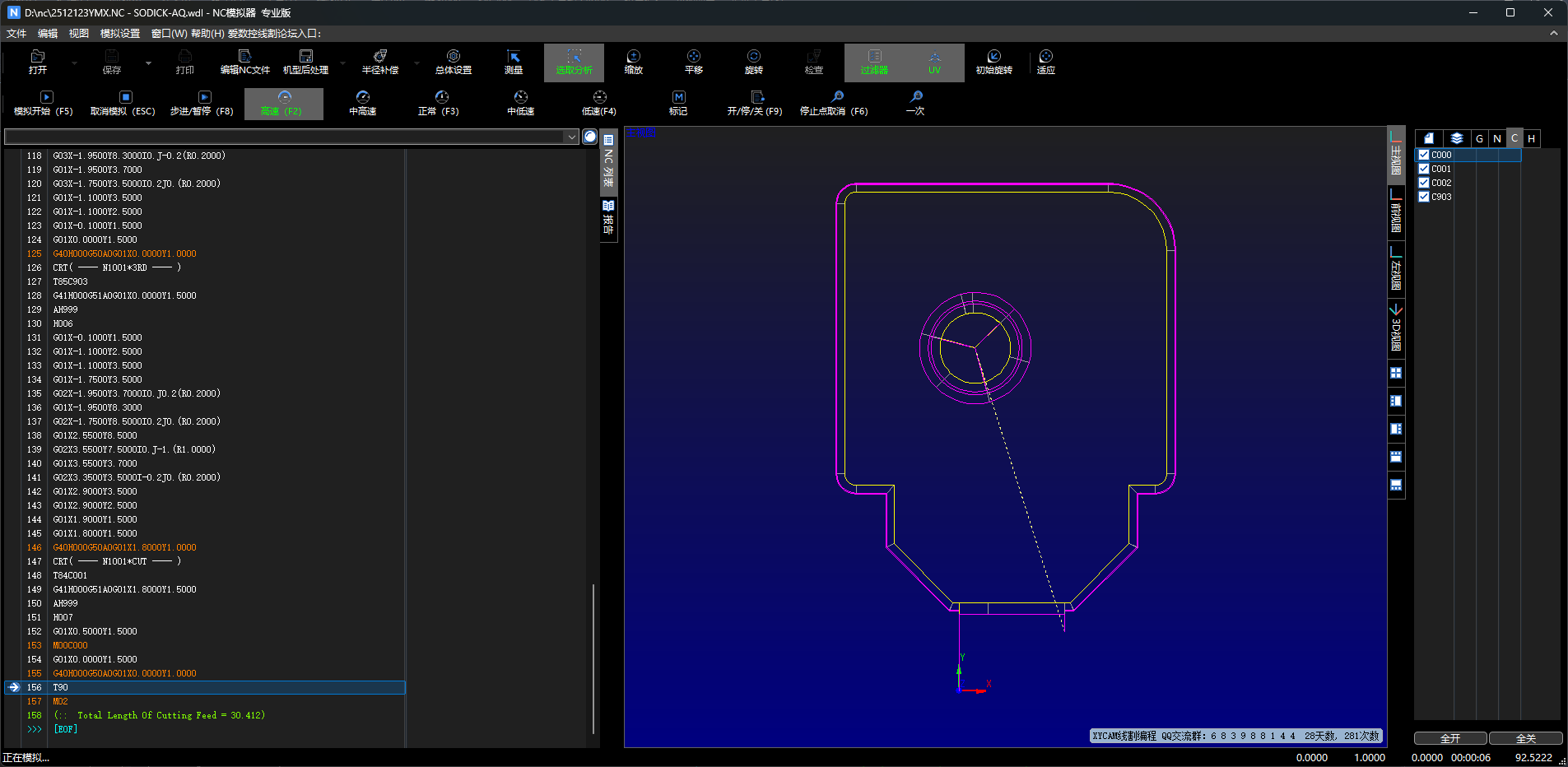Click the 全关 button
This screenshot has width=1568, height=767.
(1525, 738)
